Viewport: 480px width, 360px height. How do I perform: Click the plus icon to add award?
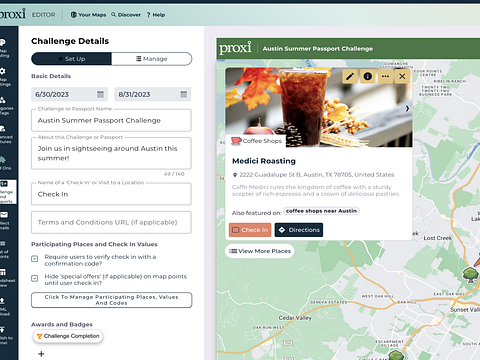(x=41, y=354)
